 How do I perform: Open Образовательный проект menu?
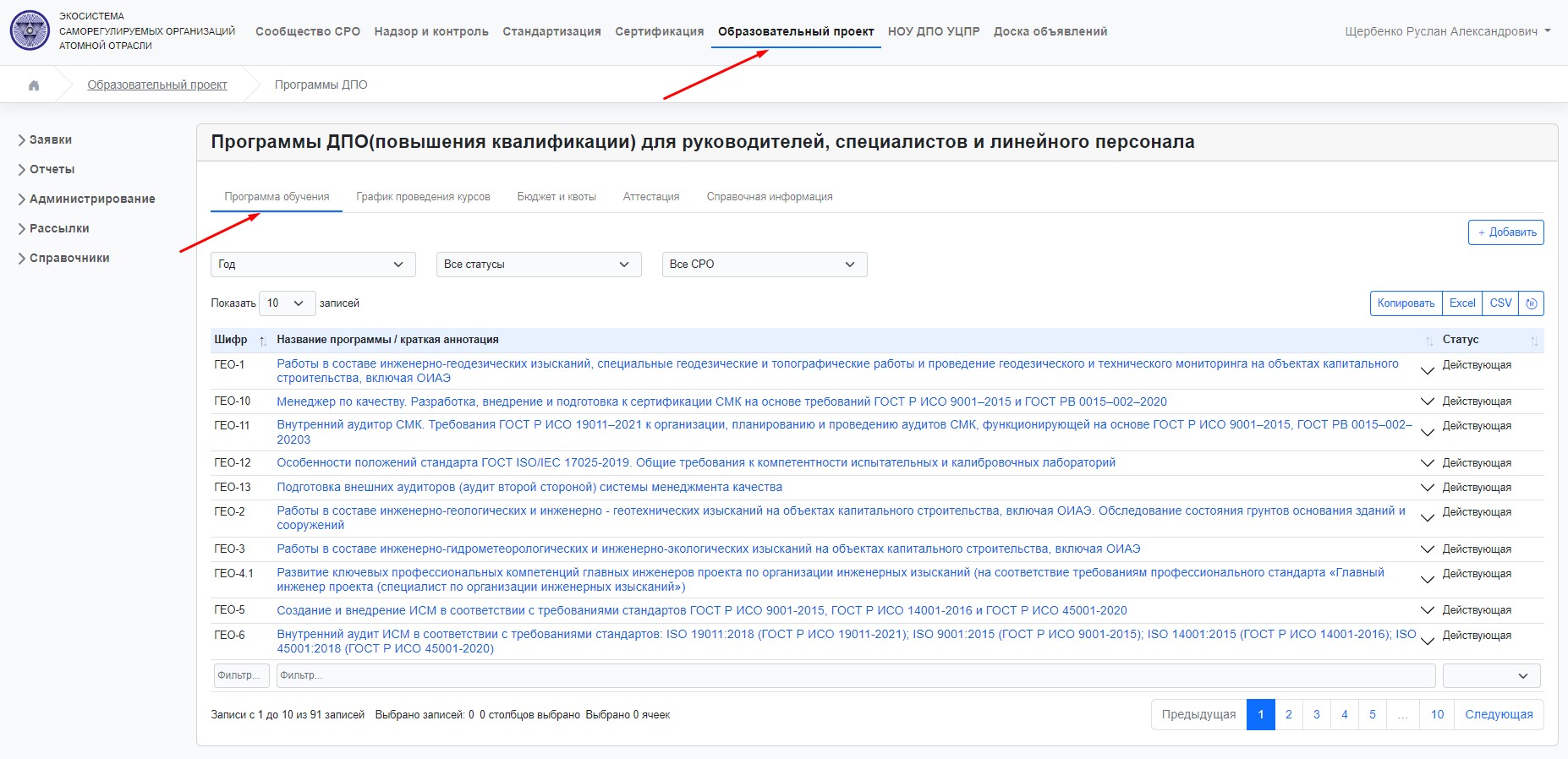click(796, 31)
